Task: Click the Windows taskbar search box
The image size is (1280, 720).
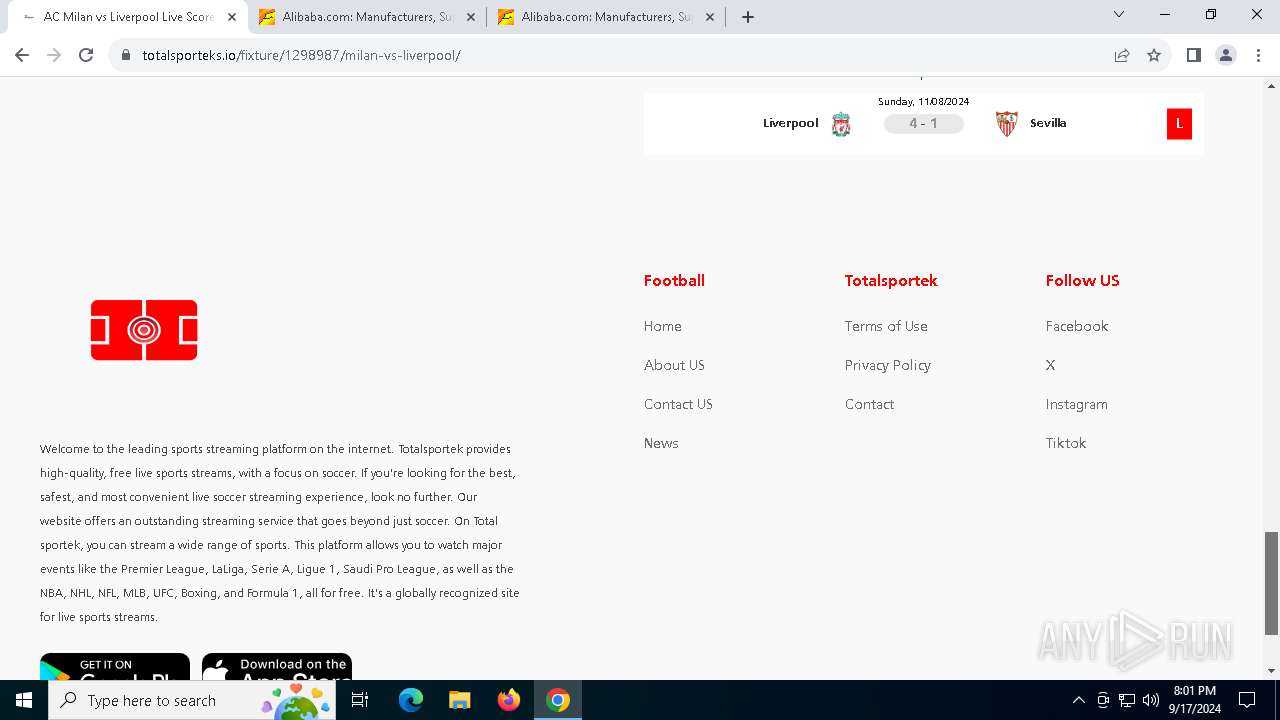Action: [x=191, y=700]
